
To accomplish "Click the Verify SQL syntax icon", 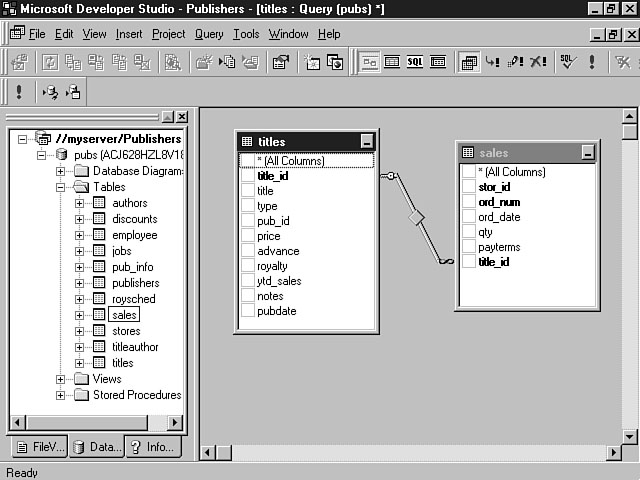I will coord(567,62).
